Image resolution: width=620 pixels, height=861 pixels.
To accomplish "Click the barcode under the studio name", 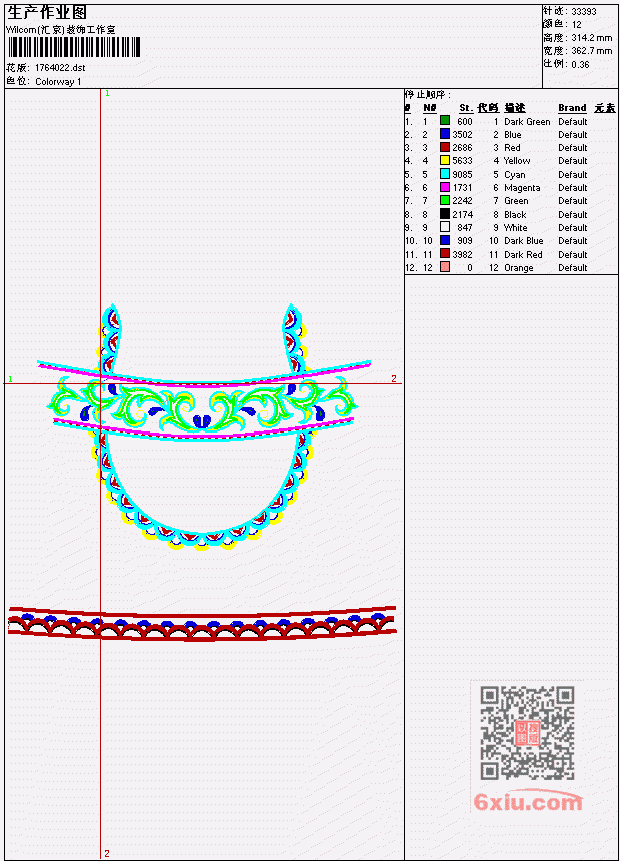I will [x=74, y=48].
